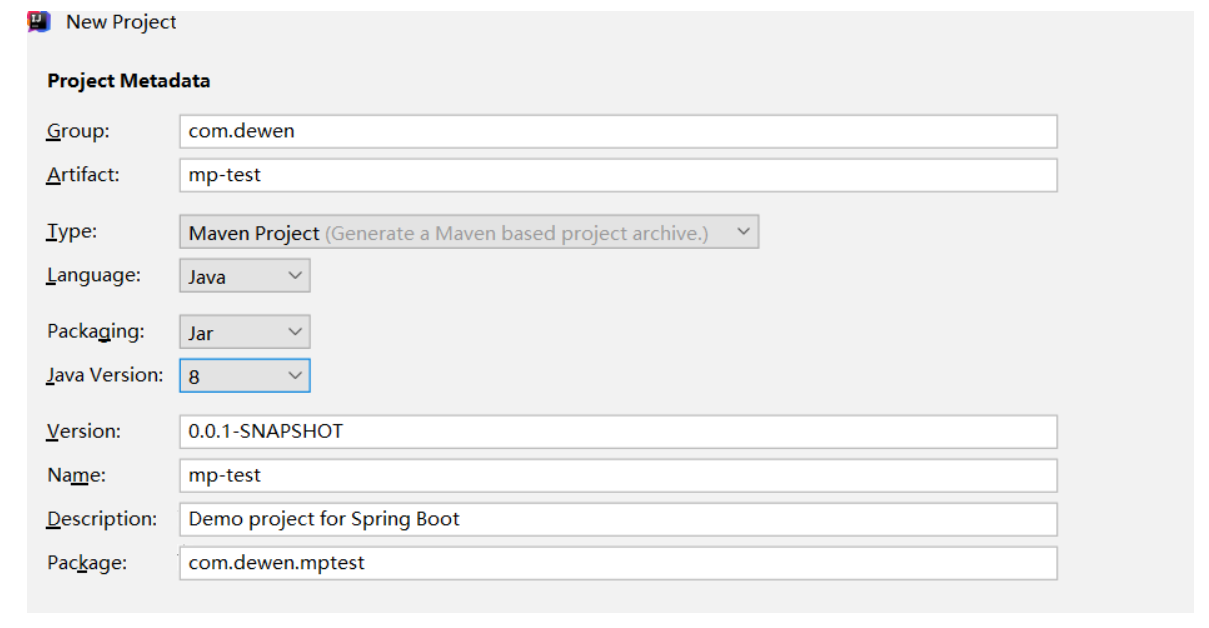Click the Java Version dropdown arrow
Viewport: 1209px width, 628px height.
(295, 376)
